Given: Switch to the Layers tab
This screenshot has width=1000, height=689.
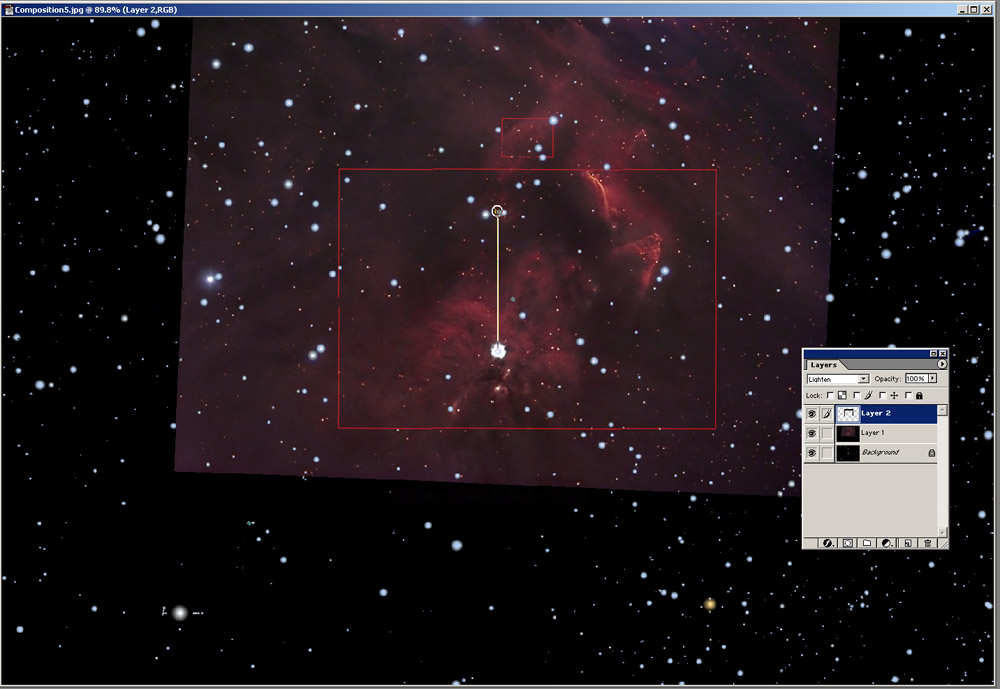Looking at the screenshot, I should 823,365.
